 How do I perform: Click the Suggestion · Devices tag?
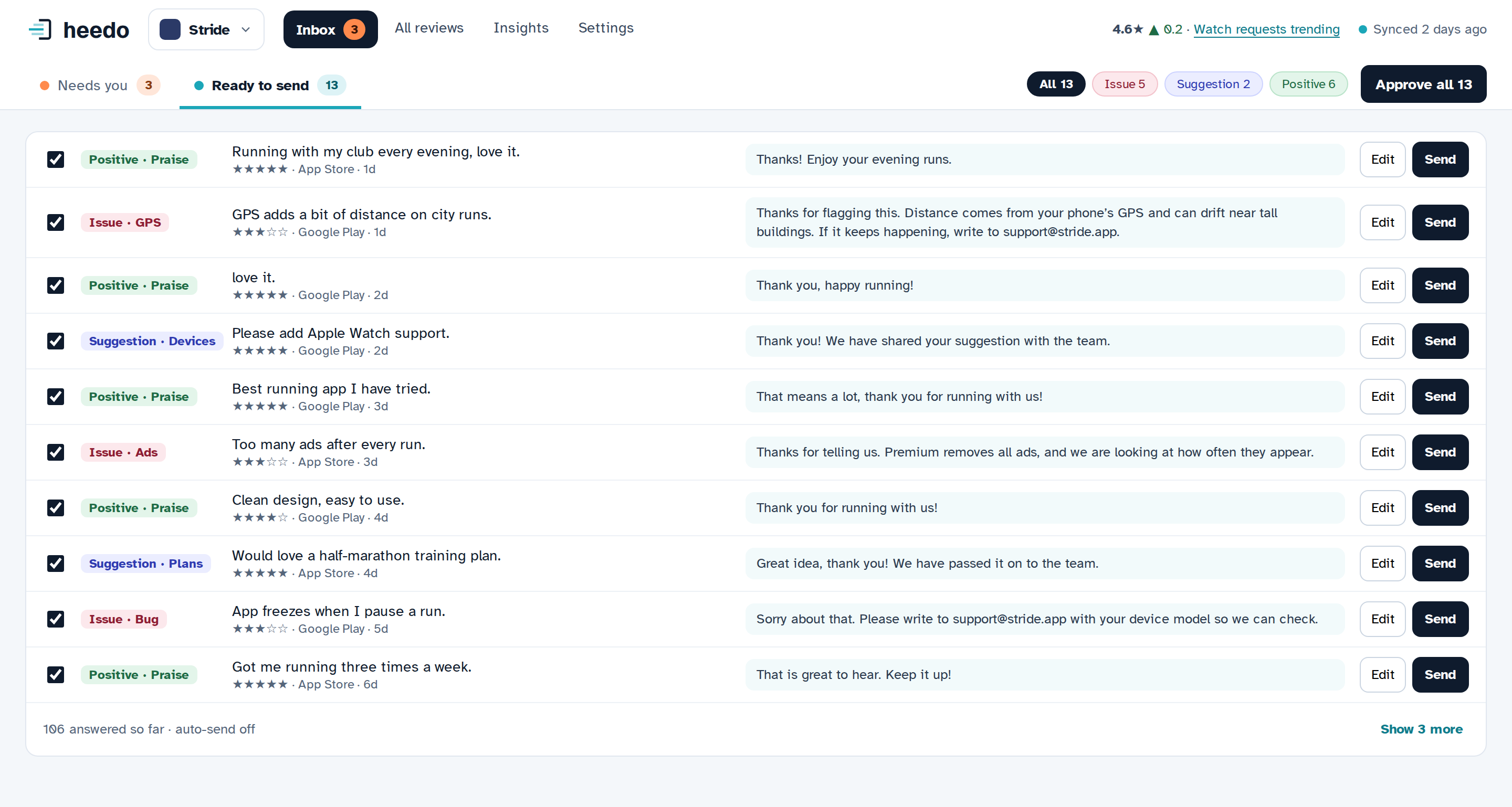(x=152, y=342)
